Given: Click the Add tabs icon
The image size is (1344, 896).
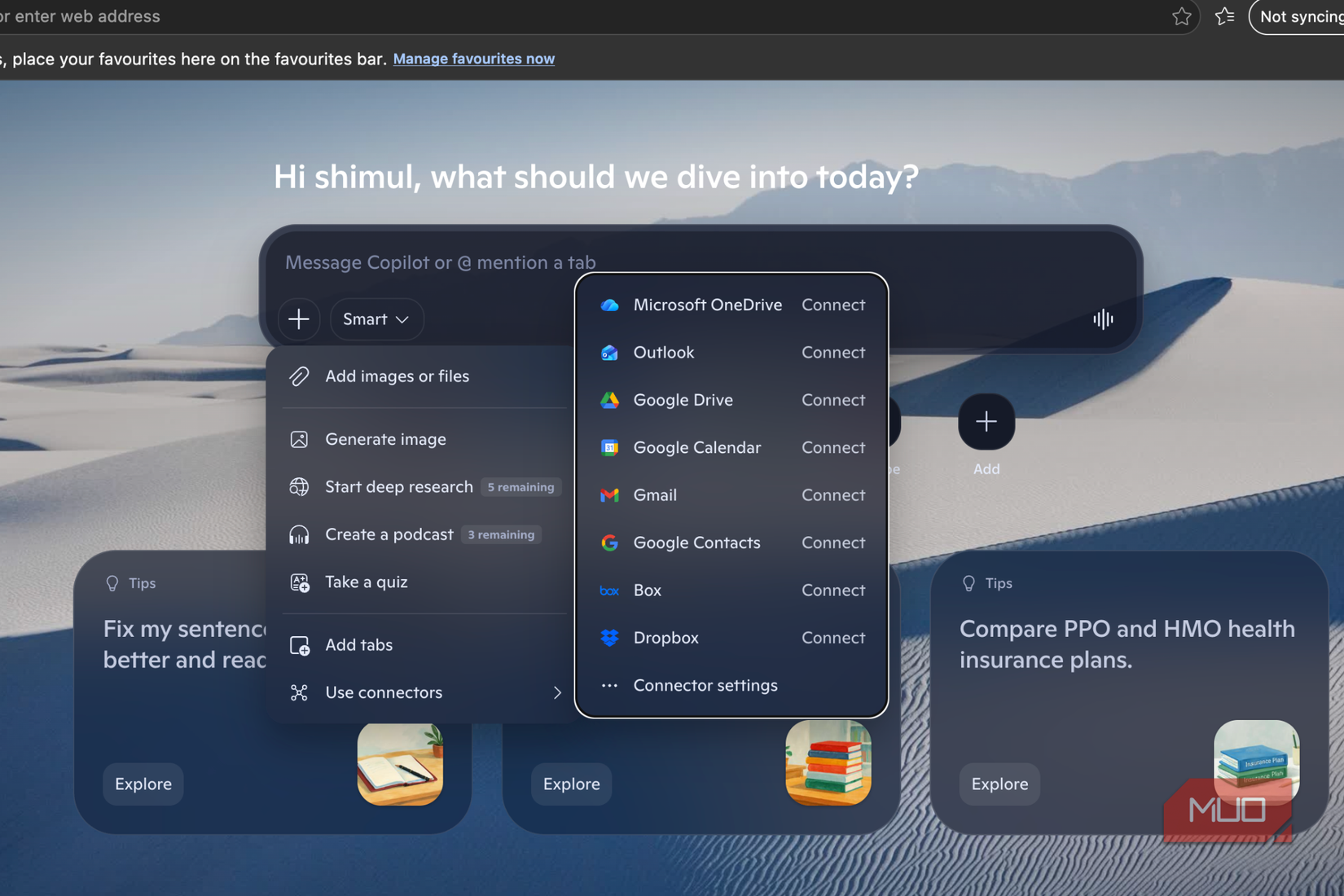Looking at the screenshot, I should coord(299,645).
